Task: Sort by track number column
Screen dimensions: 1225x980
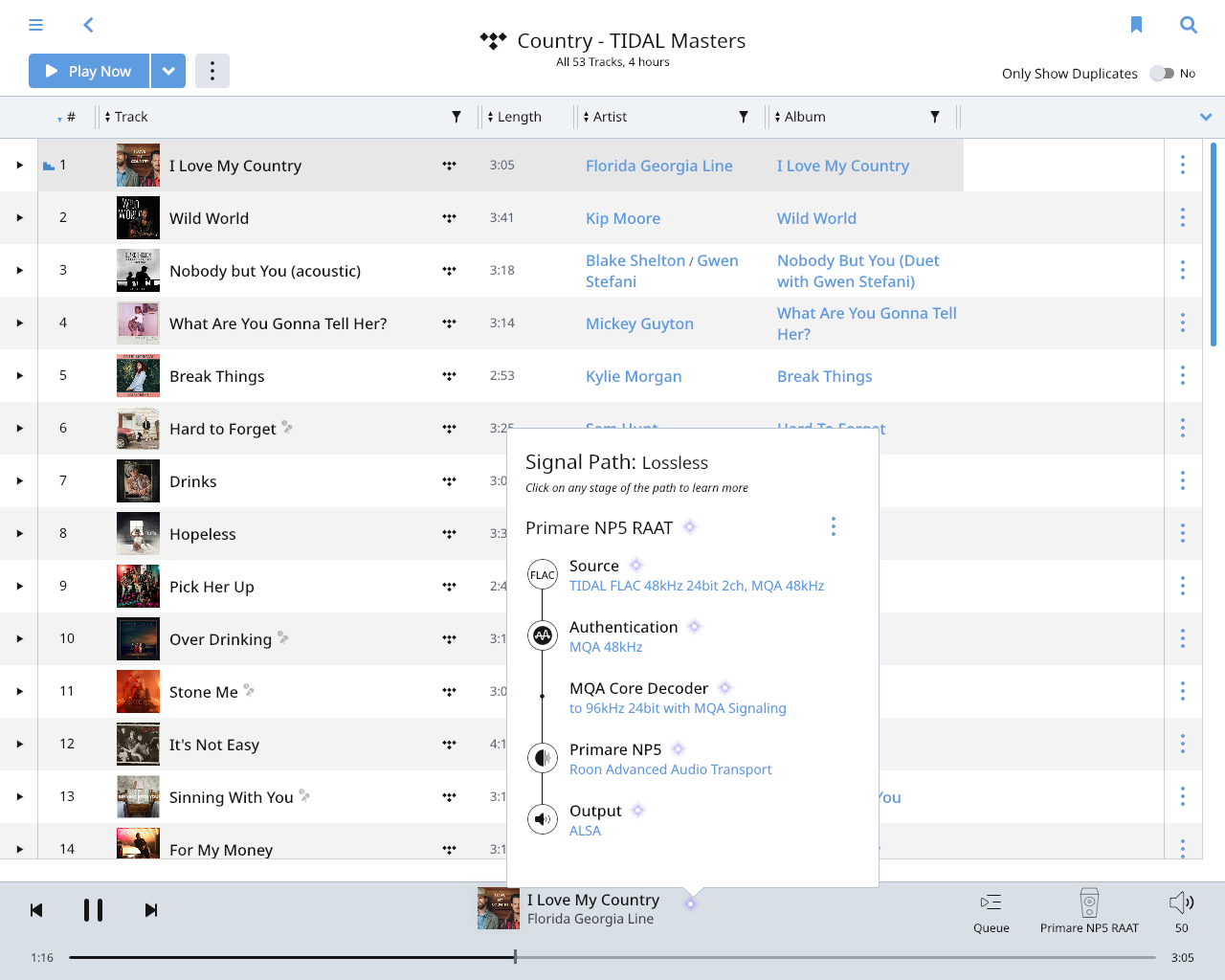Action: click(67, 117)
